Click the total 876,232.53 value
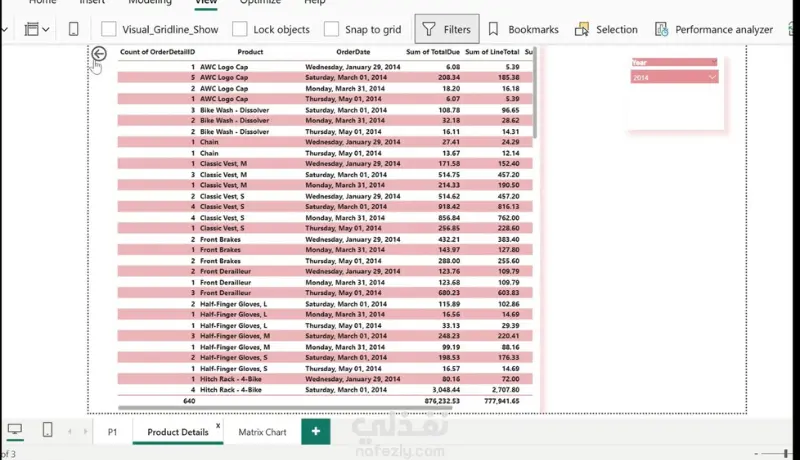 [442, 401]
